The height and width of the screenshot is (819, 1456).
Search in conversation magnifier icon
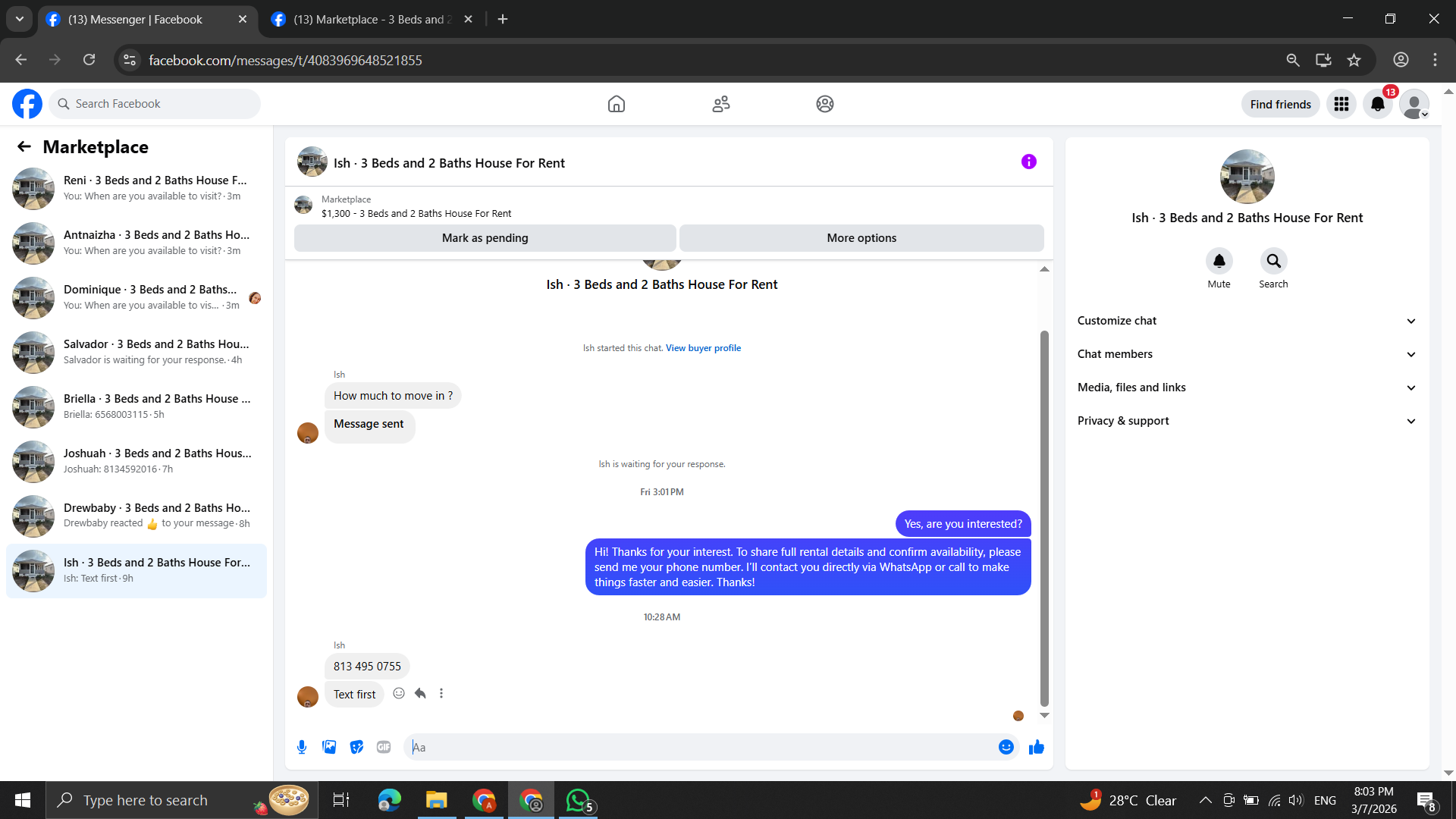click(1274, 261)
